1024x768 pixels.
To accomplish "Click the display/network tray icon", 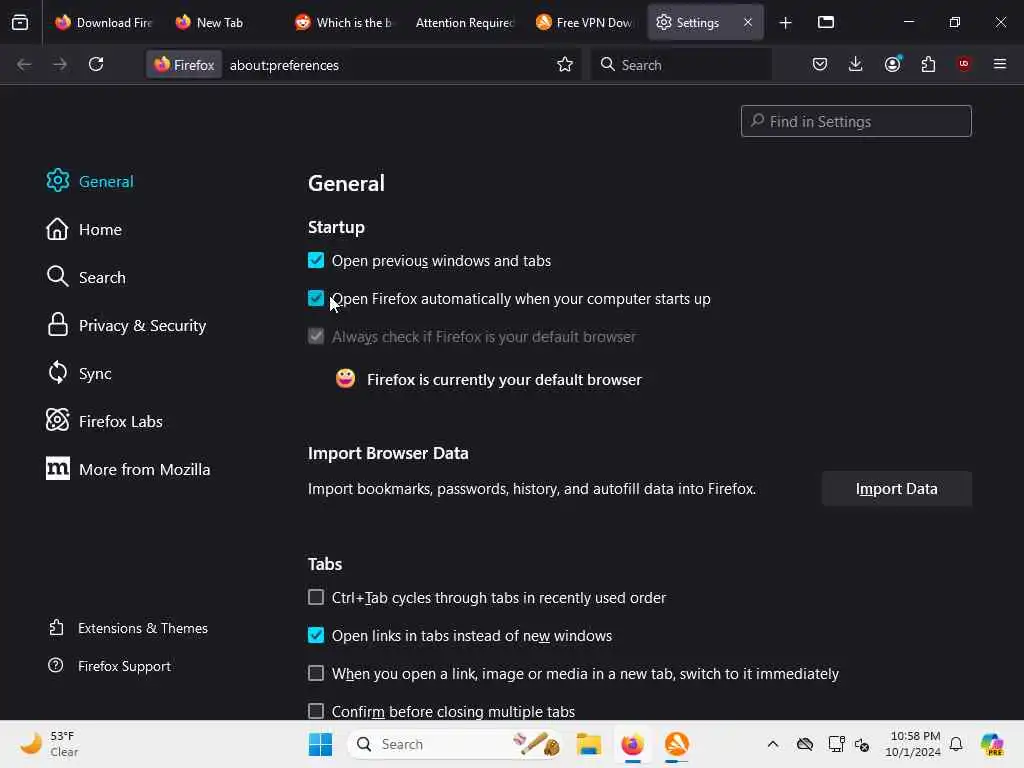I will click(836, 744).
